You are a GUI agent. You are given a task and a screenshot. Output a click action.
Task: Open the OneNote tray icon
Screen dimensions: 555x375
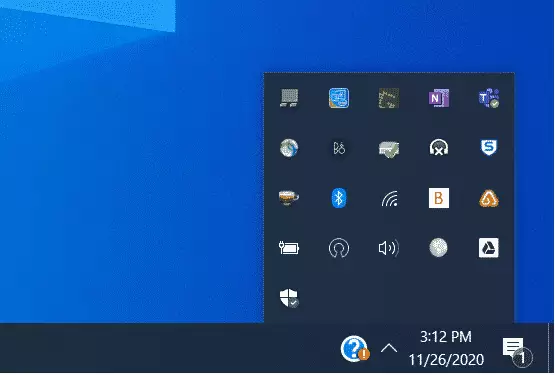click(x=439, y=98)
